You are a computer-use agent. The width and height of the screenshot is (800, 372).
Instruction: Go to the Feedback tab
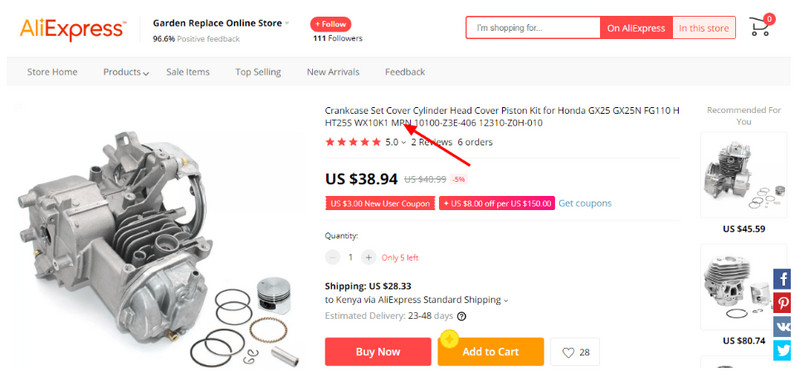(405, 72)
